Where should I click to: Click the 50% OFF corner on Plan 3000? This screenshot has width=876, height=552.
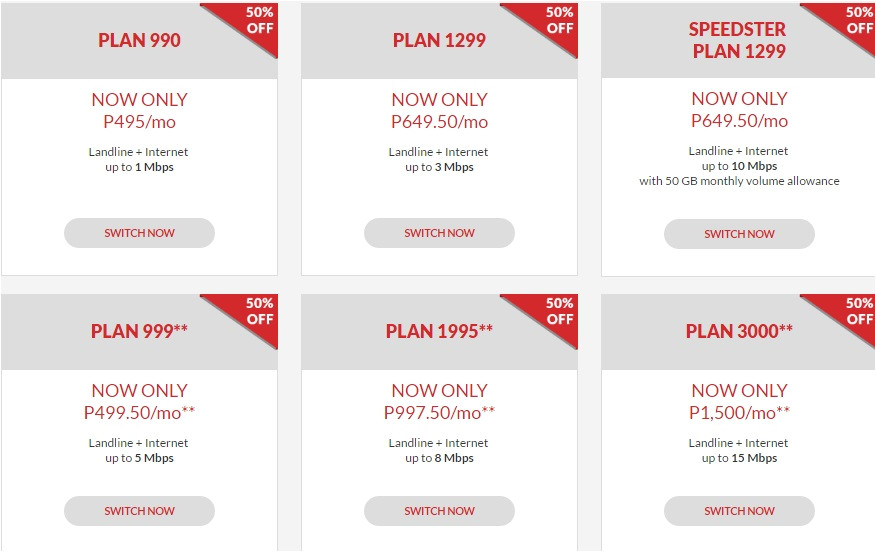[857, 311]
